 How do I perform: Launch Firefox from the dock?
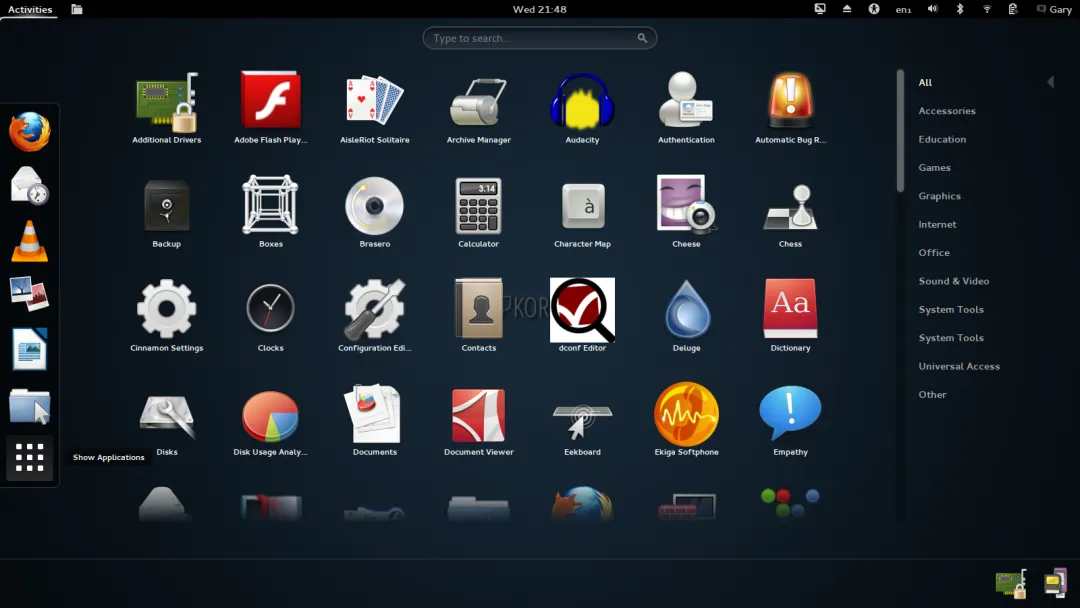click(x=30, y=132)
